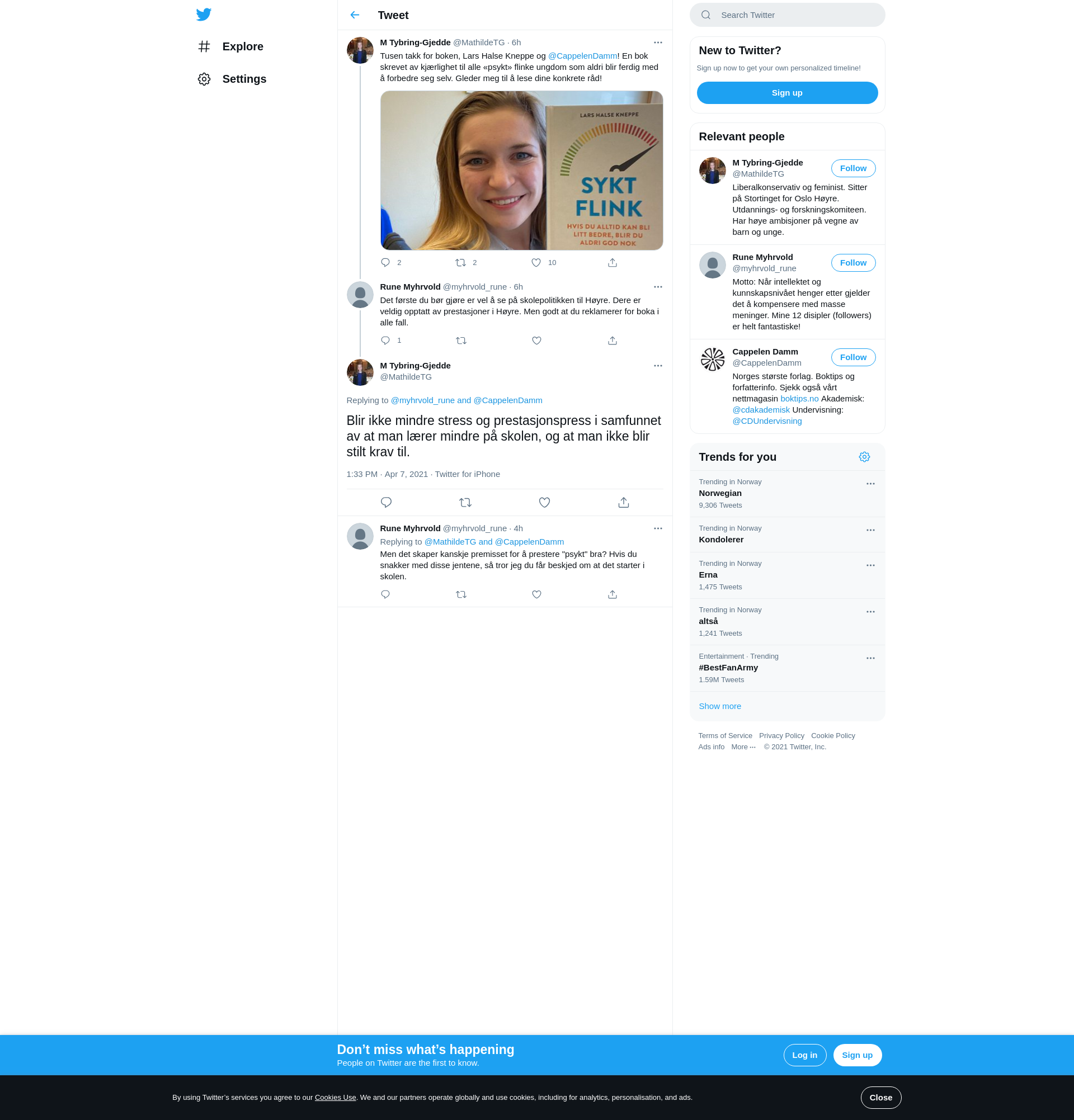Open Twitter for iPhone source link
Screen dimensions: 1074x1120
coord(467,474)
